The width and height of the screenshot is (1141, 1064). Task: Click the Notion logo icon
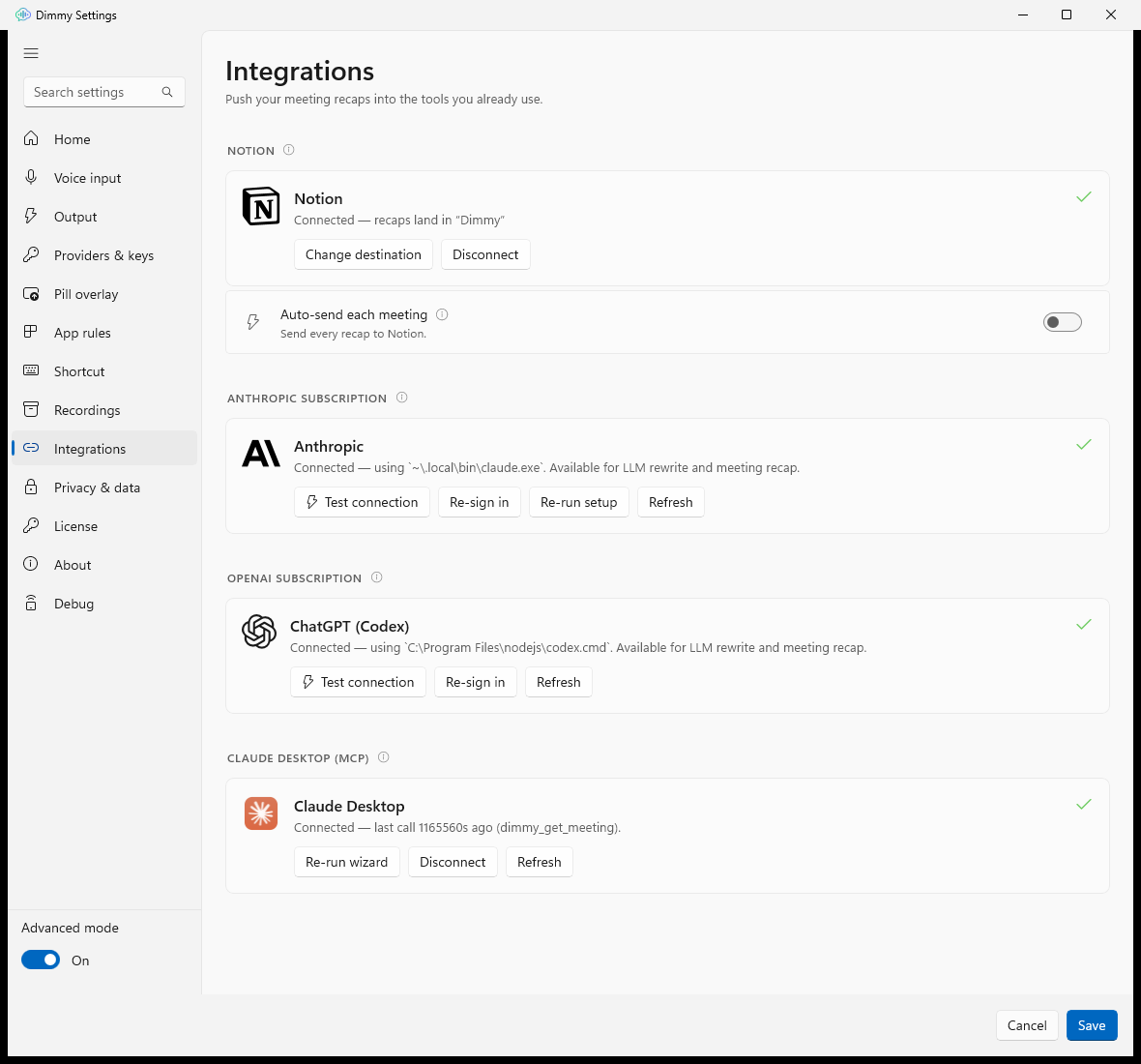click(x=260, y=207)
